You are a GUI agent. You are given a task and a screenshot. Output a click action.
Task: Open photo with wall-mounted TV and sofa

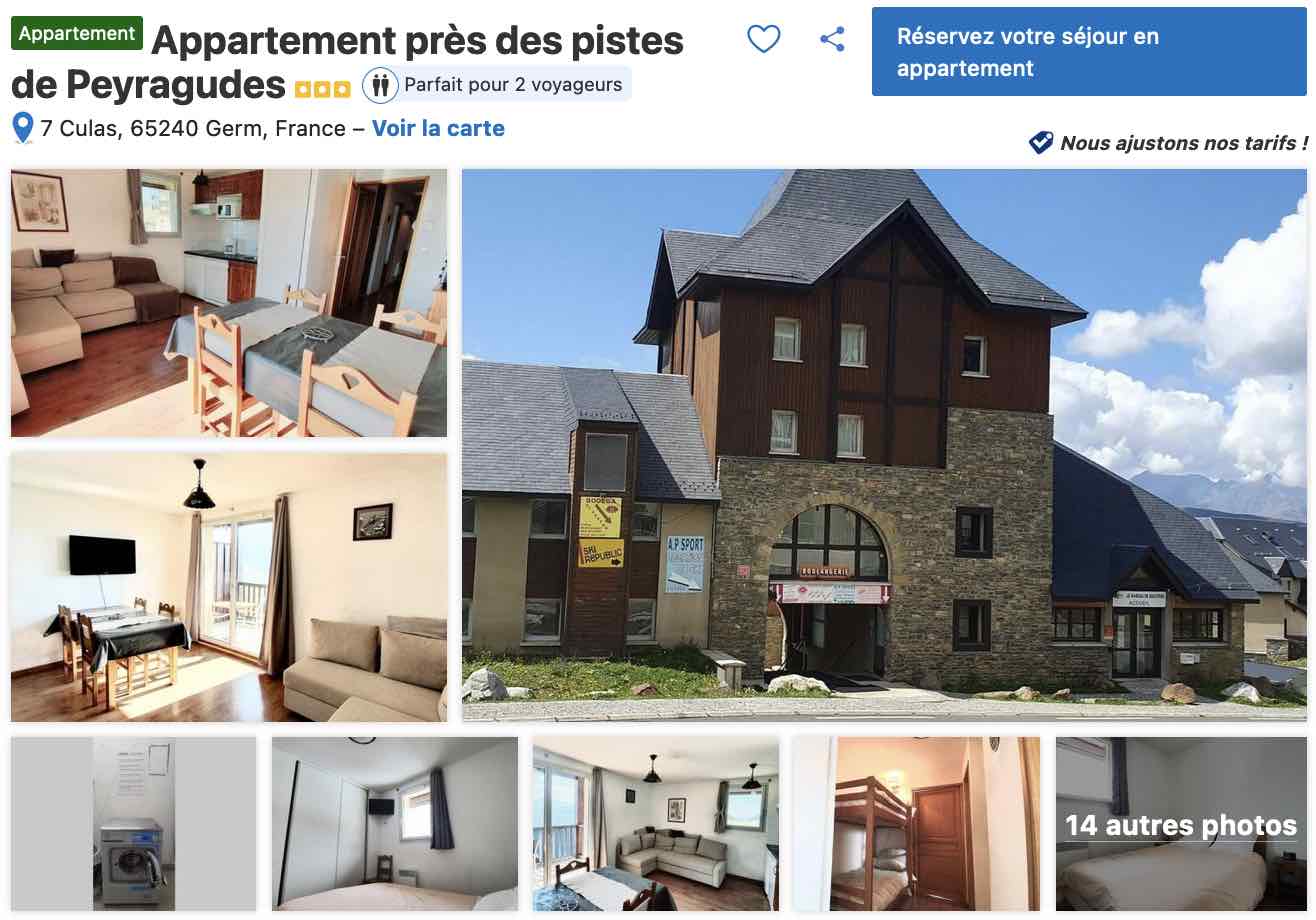pyautogui.click(x=229, y=587)
